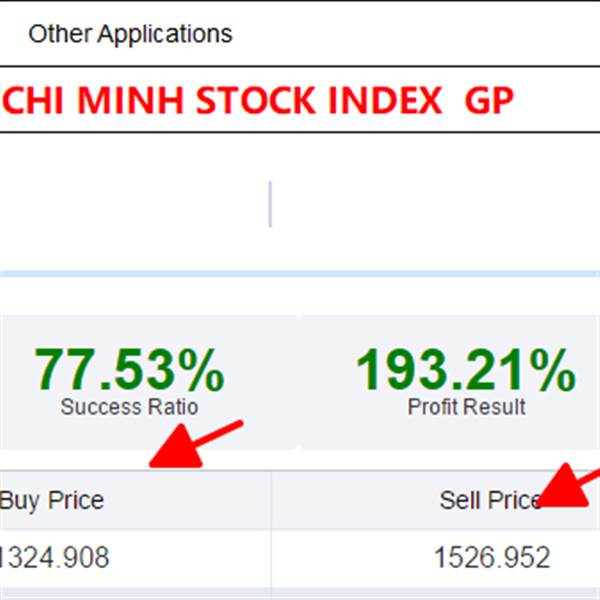Click blank area left of vertical splitter
This screenshot has height=600, width=600.
pos(134,204)
